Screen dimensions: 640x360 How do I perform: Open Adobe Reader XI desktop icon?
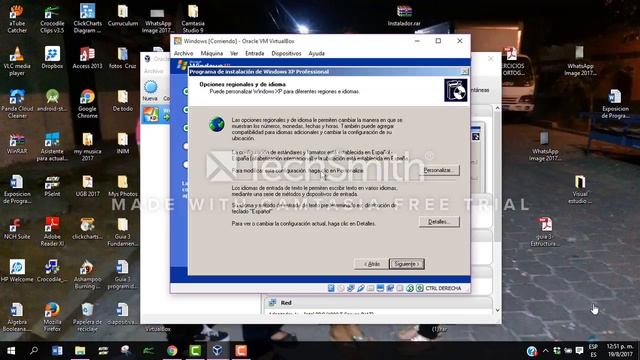pos(52,232)
